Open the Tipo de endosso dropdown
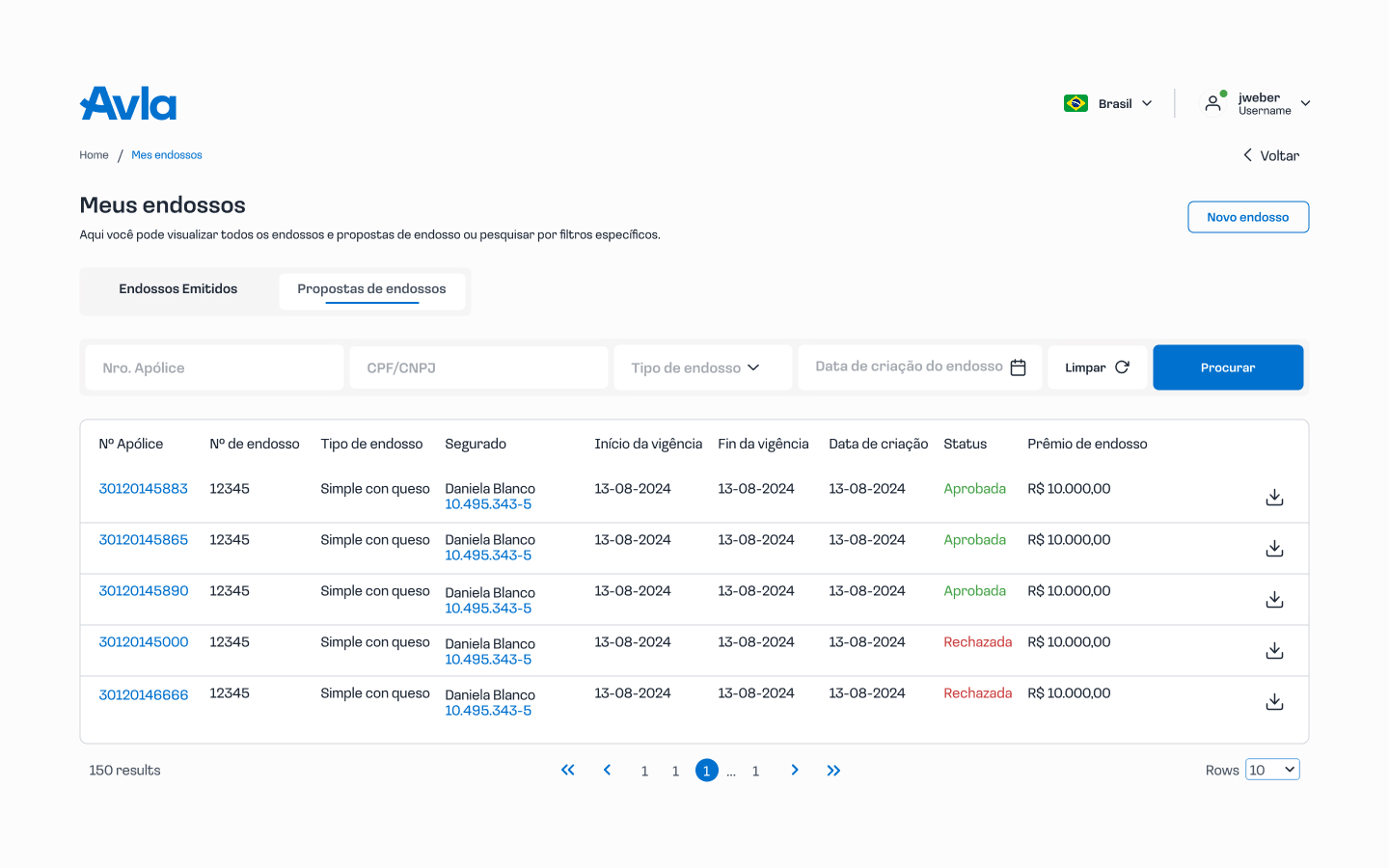 click(x=702, y=367)
